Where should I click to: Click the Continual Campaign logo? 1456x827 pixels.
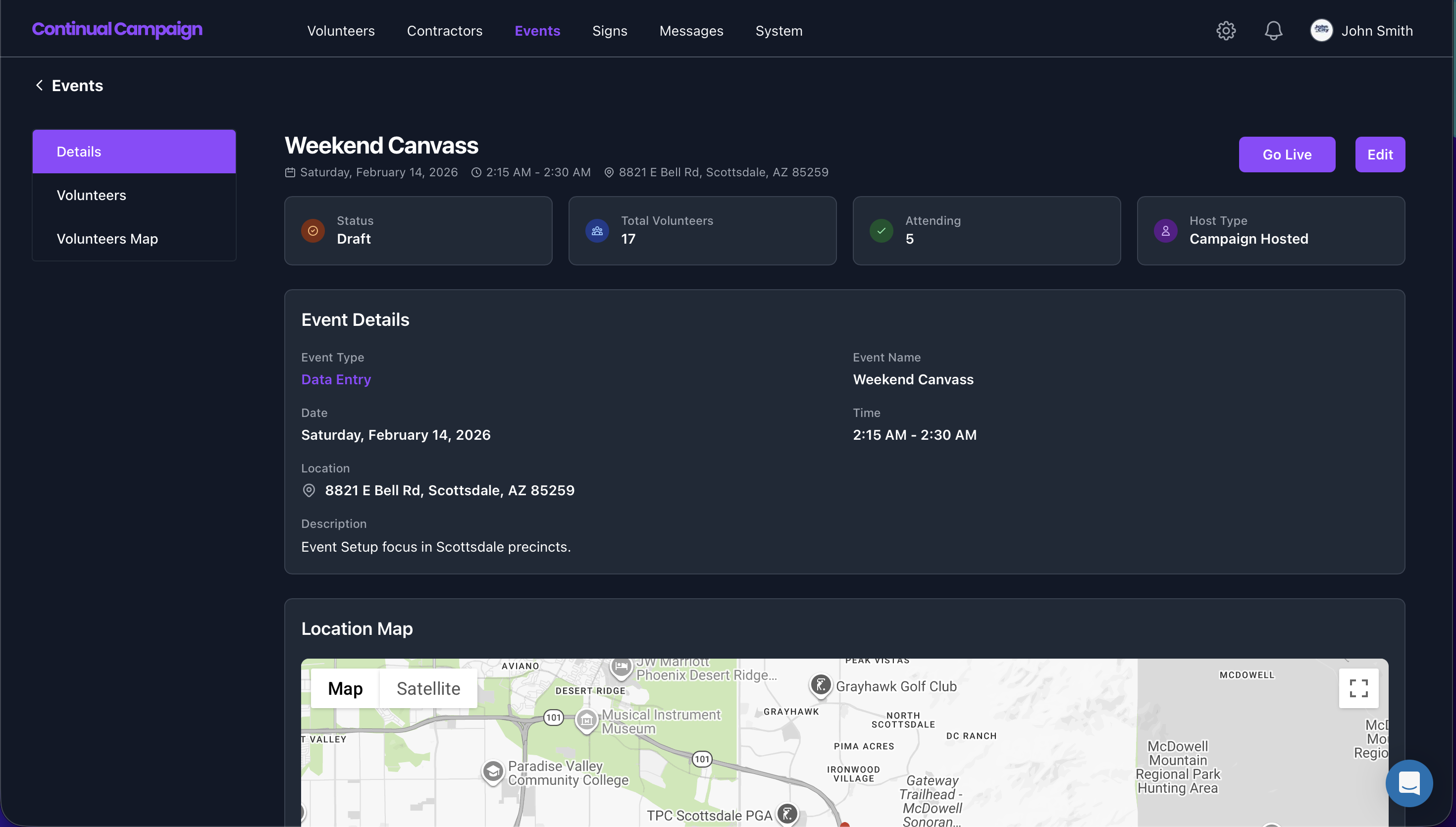pyautogui.click(x=117, y=29)
